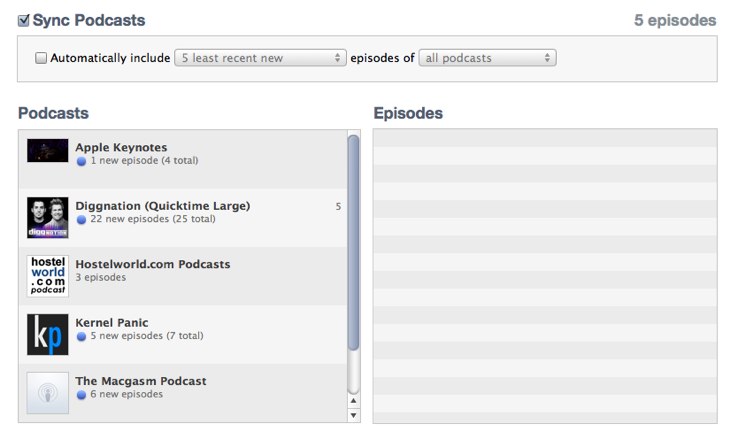Click the scroll up arrow of podcasts list
Viewport: 737px width, 438px height.
353,401
